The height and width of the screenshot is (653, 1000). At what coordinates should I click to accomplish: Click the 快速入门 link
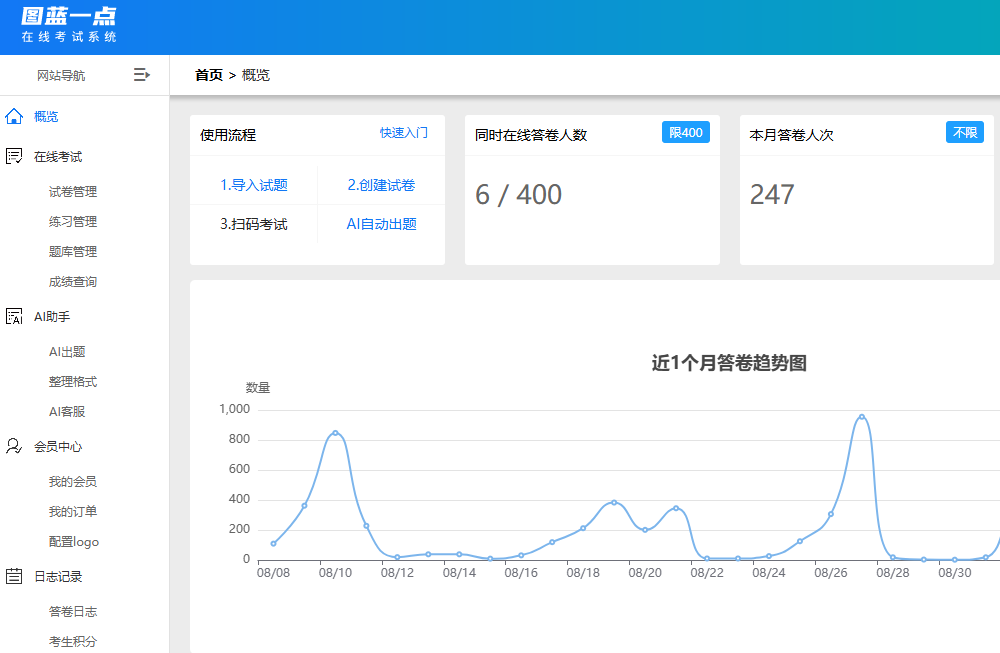(x=404, y=133)
